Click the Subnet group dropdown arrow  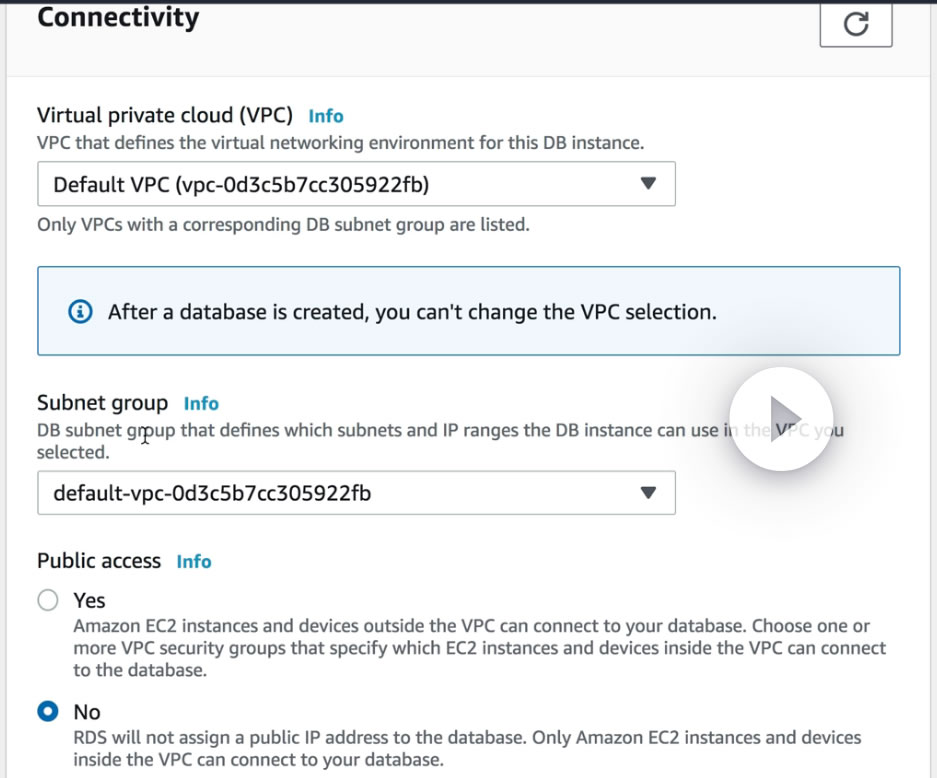click(x=648, y=493)
